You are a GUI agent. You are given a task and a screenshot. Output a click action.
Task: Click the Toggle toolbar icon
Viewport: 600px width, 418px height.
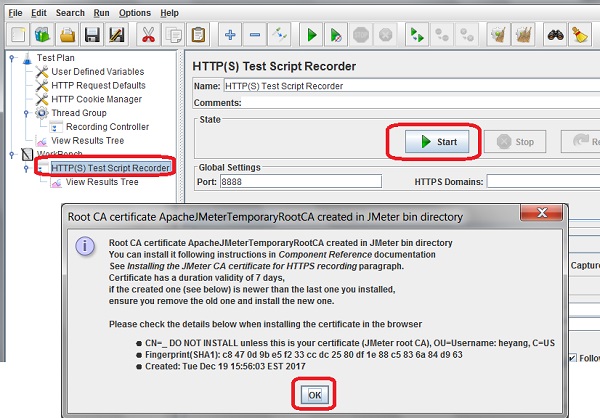(x=280, y=35)
